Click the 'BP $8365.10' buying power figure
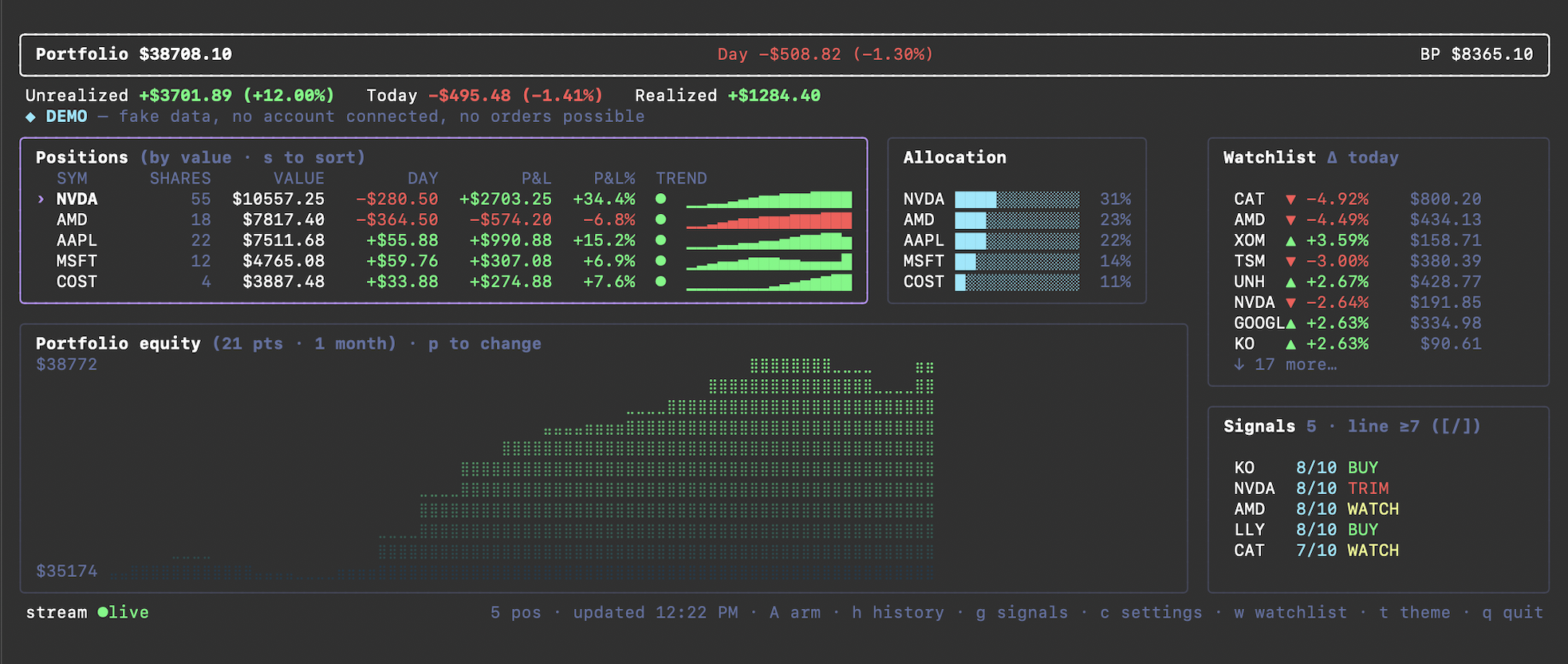Screen dimensions: 1568x664 coord(1476,54)
